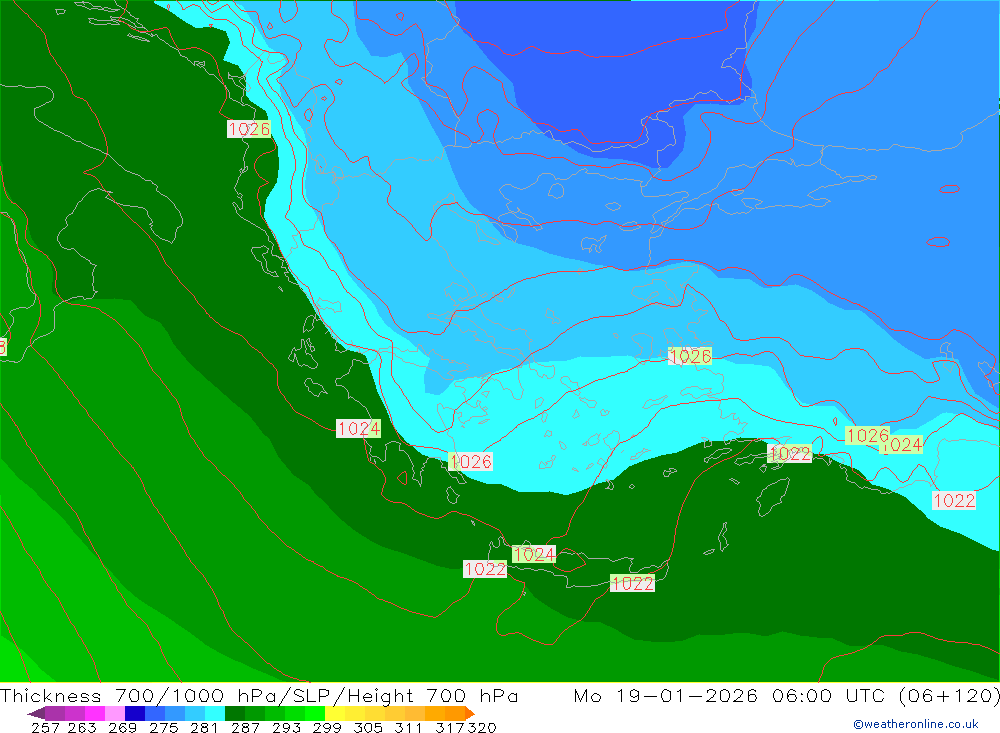
Task: Click the orange arrow at legend end
Action: pos(470,713)
